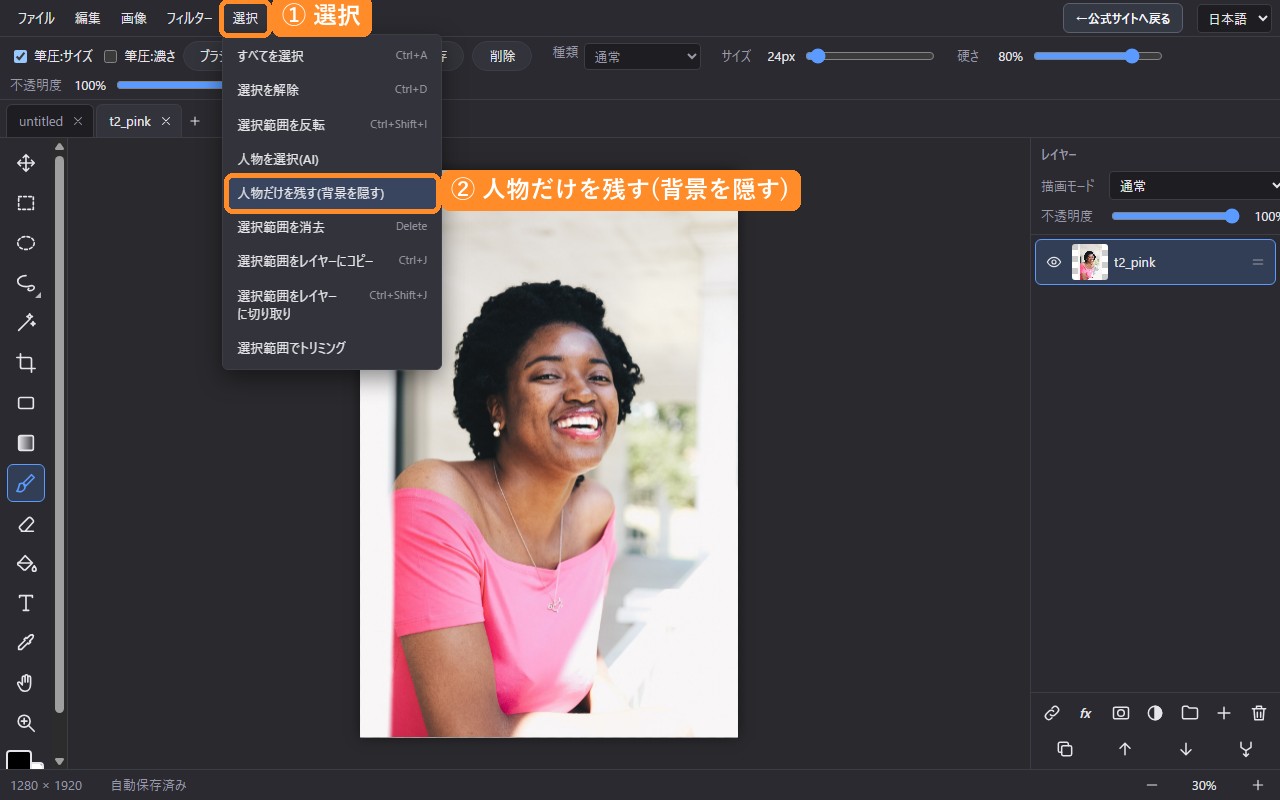1280x800 pixels.
Task: Click the 削除 button
Action: click(502, 56)
